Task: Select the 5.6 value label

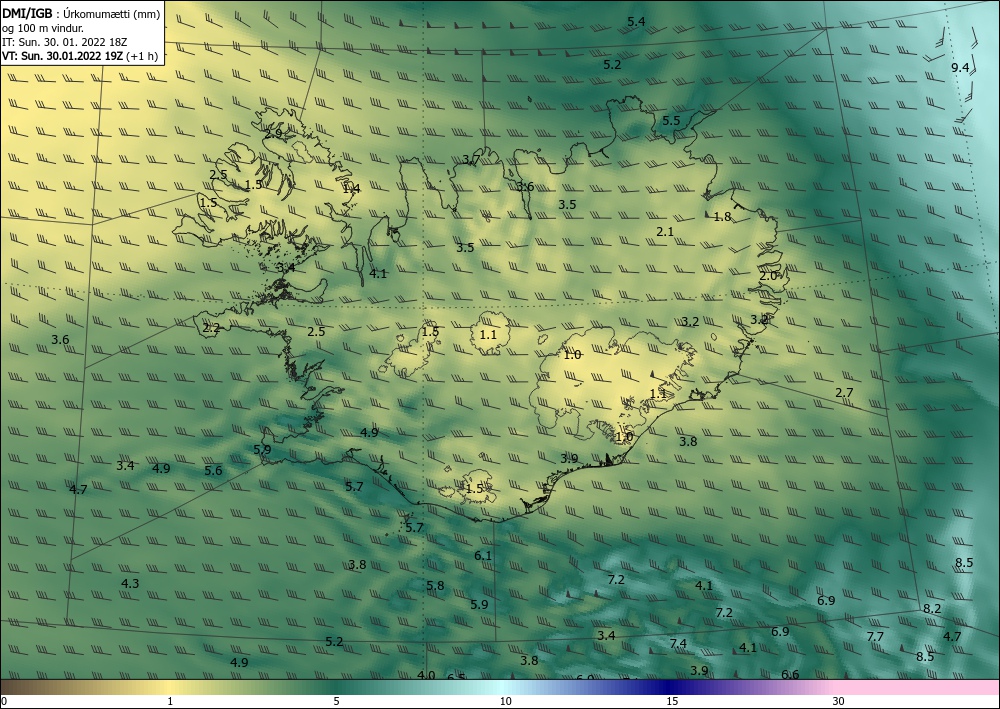Action: tap(213, 471)
